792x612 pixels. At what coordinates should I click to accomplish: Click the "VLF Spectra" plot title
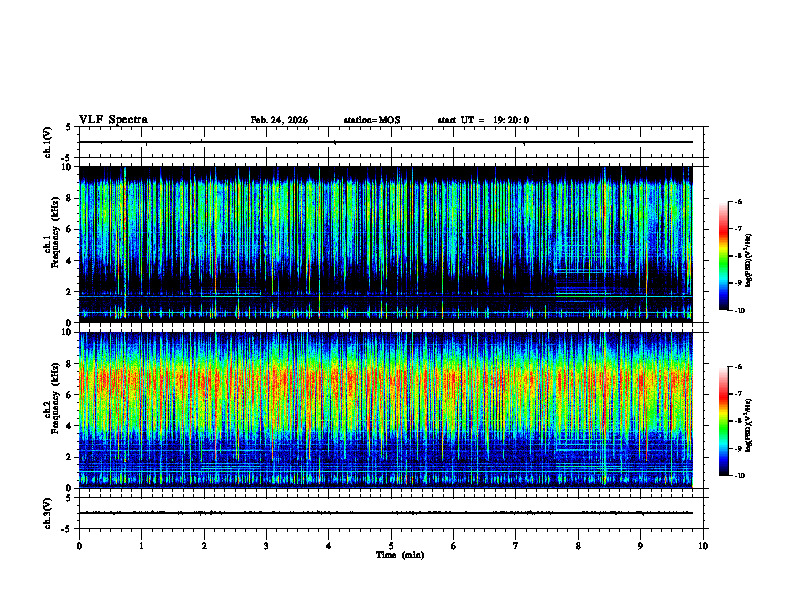point(113,120)
